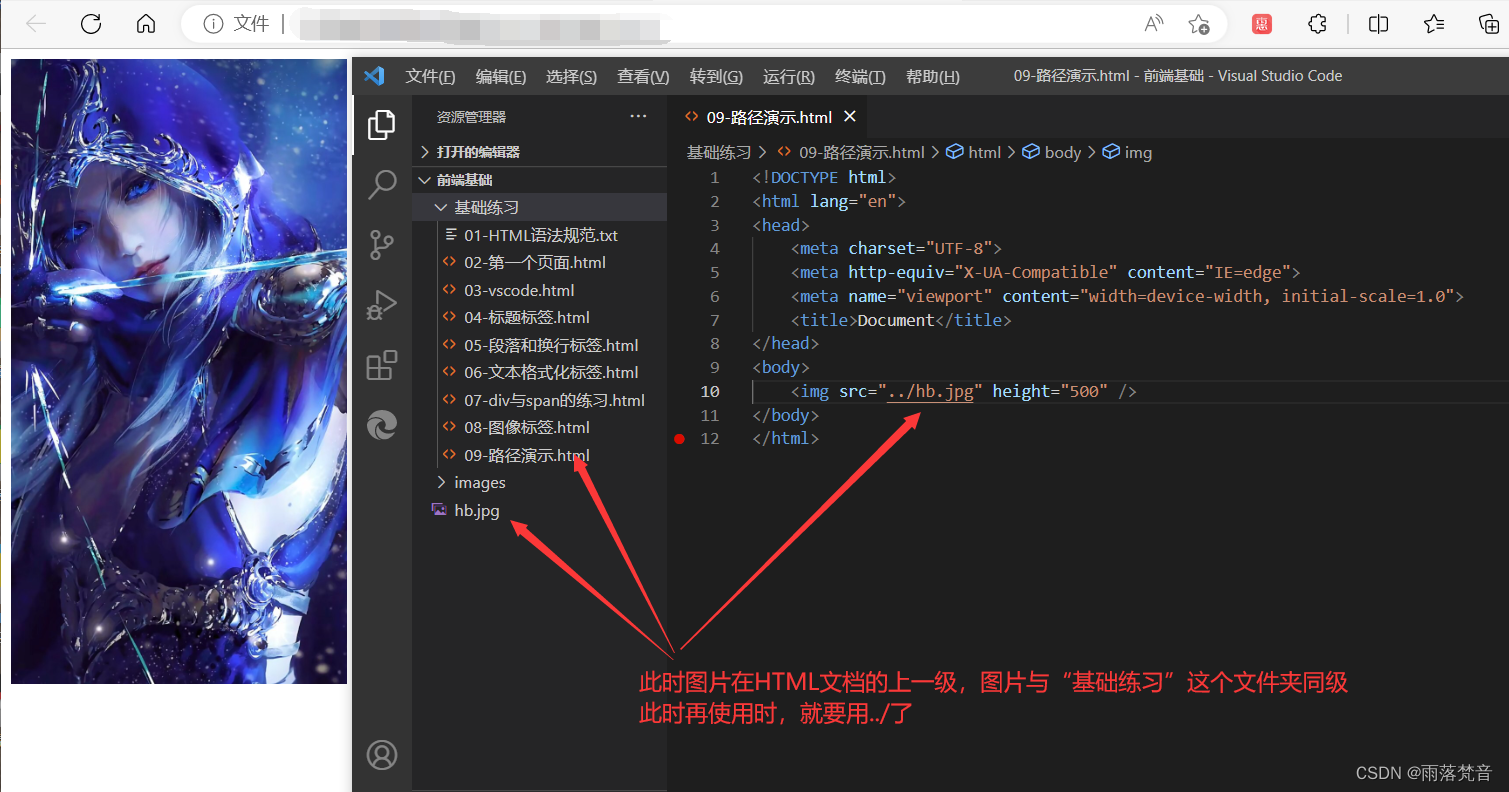The image size is (1509, 792).
Task: Reload the browser page
Action: [x=91, y=24]
